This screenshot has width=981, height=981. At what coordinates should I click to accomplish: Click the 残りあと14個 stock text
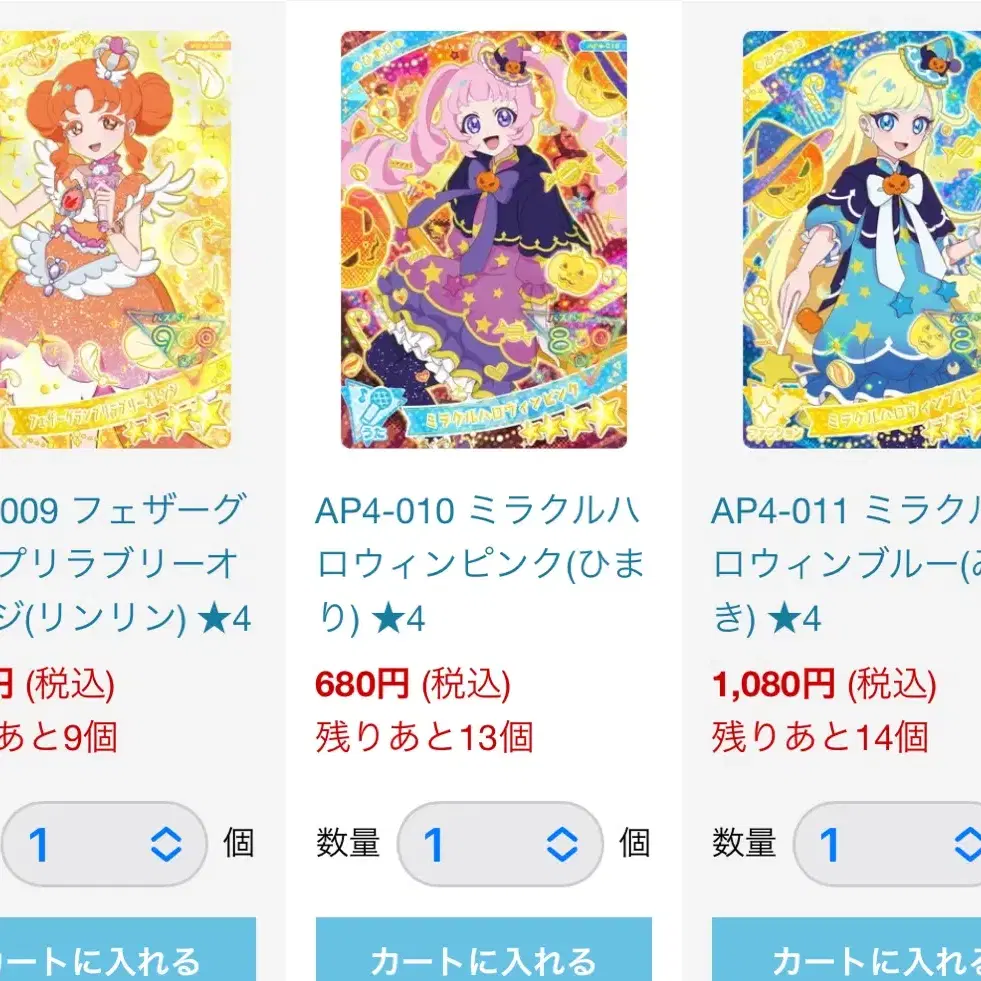coord(820,736)
